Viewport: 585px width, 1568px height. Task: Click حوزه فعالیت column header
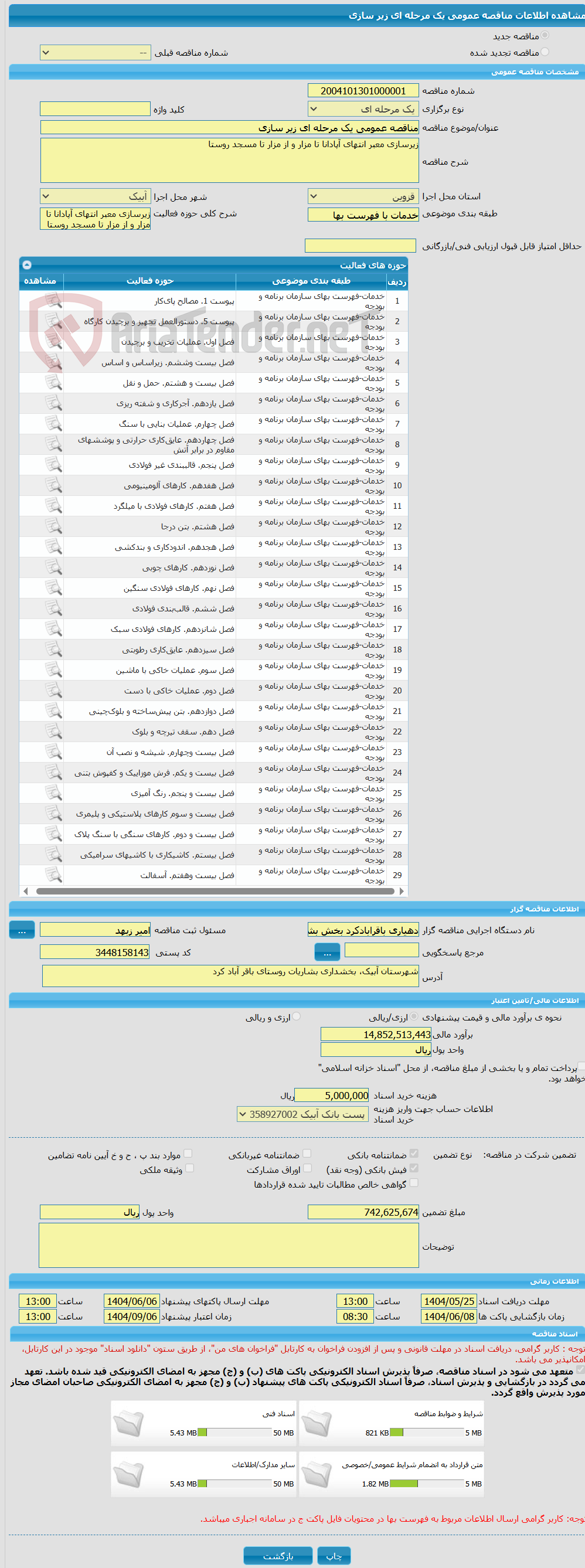click(x=149, y=281)
